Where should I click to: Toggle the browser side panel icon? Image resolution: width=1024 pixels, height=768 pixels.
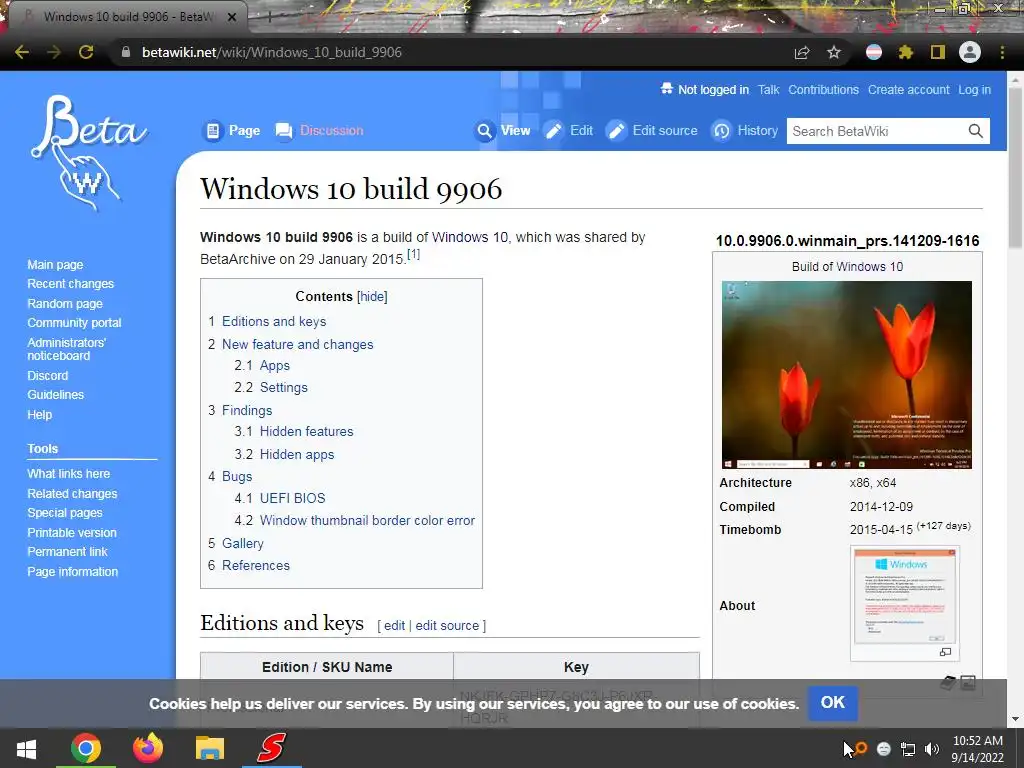click(938, 52)
